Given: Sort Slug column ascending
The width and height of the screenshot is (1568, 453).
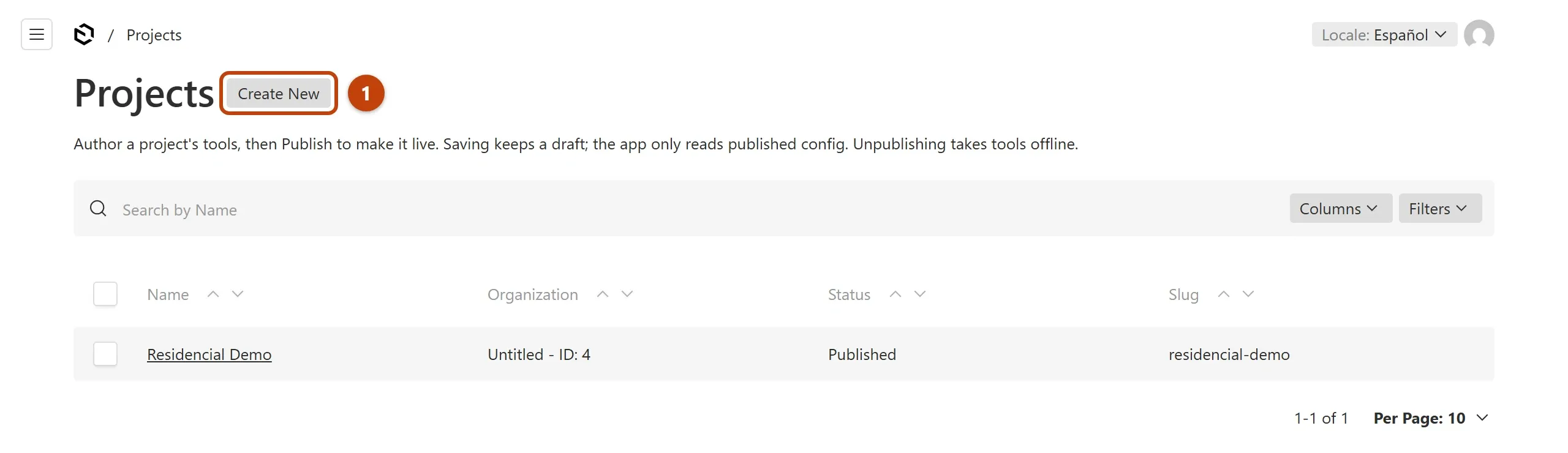Looking at the screenshot, I should 1224,294.
